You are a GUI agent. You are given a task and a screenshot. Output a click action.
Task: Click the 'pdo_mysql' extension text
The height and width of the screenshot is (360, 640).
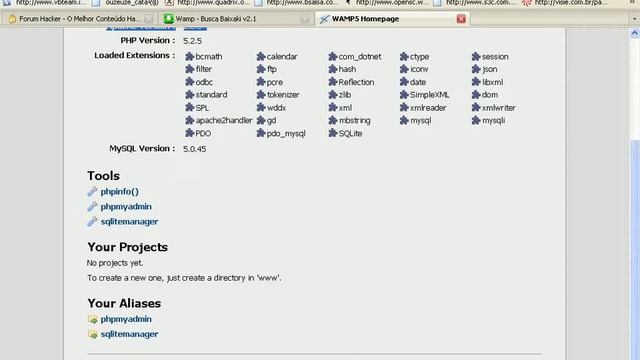[286, 133]
